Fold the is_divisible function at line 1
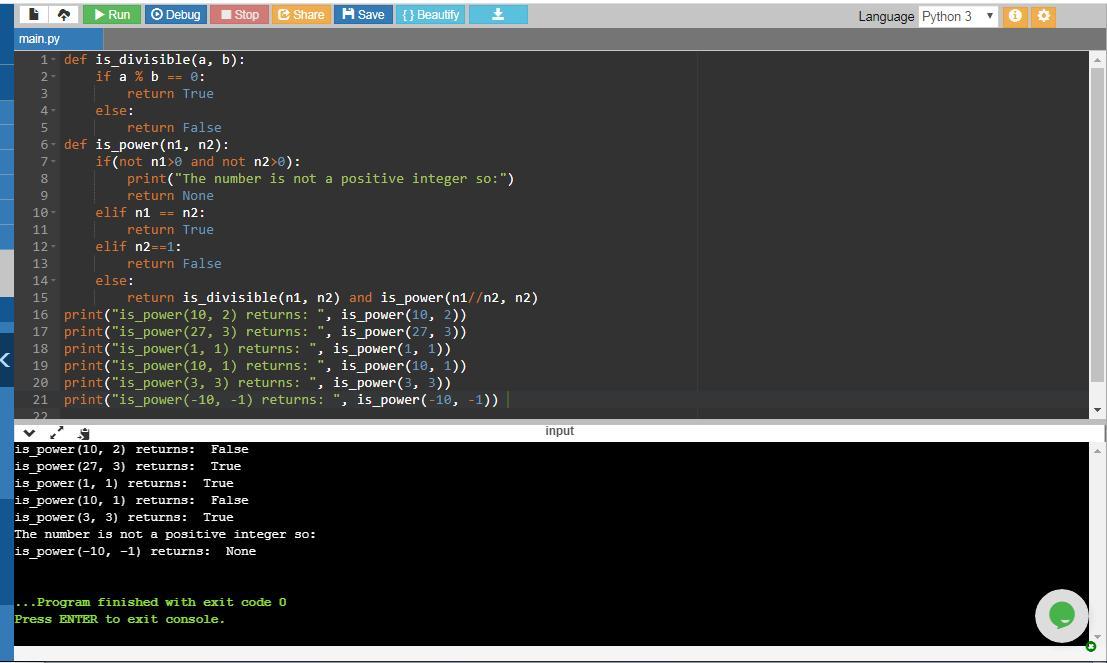Viewport: 1107px width, 663px height. (53, 60)
